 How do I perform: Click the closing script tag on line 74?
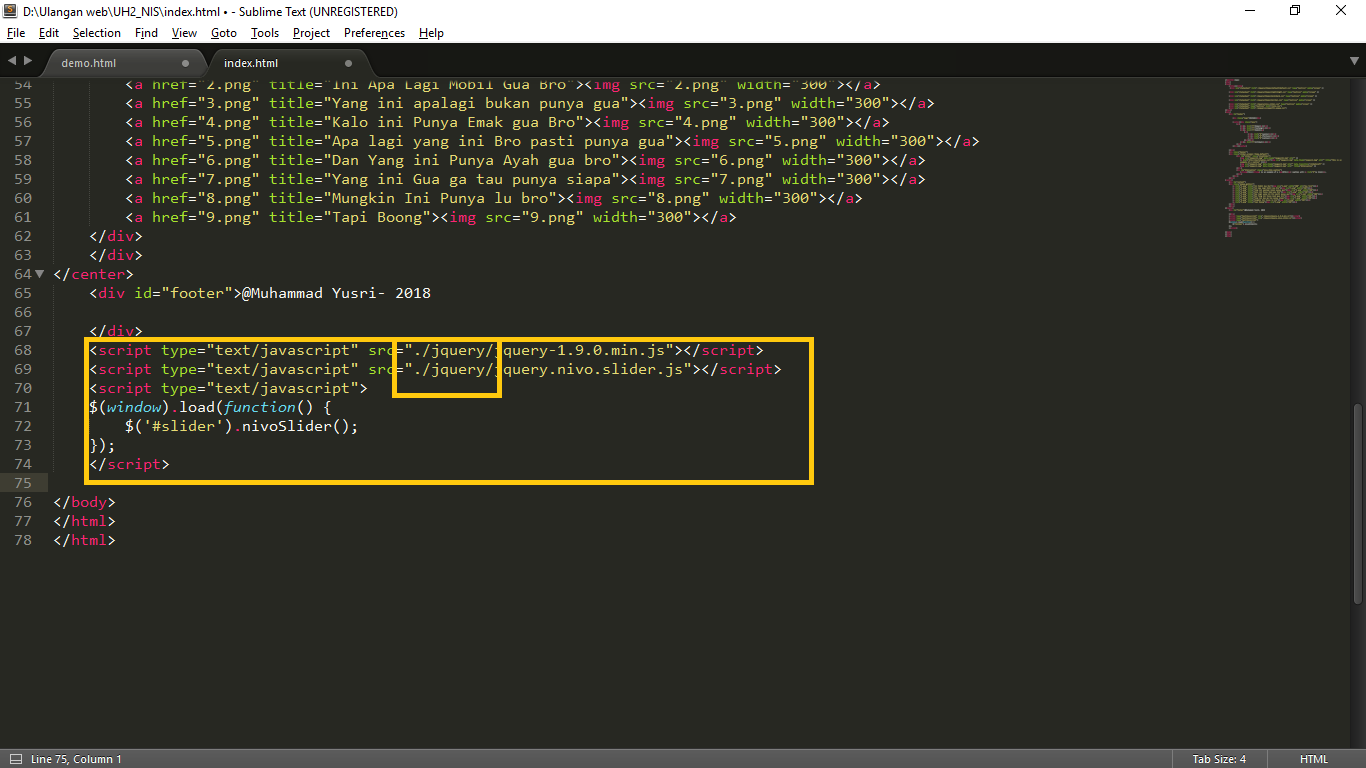click(x=129, y=464)
